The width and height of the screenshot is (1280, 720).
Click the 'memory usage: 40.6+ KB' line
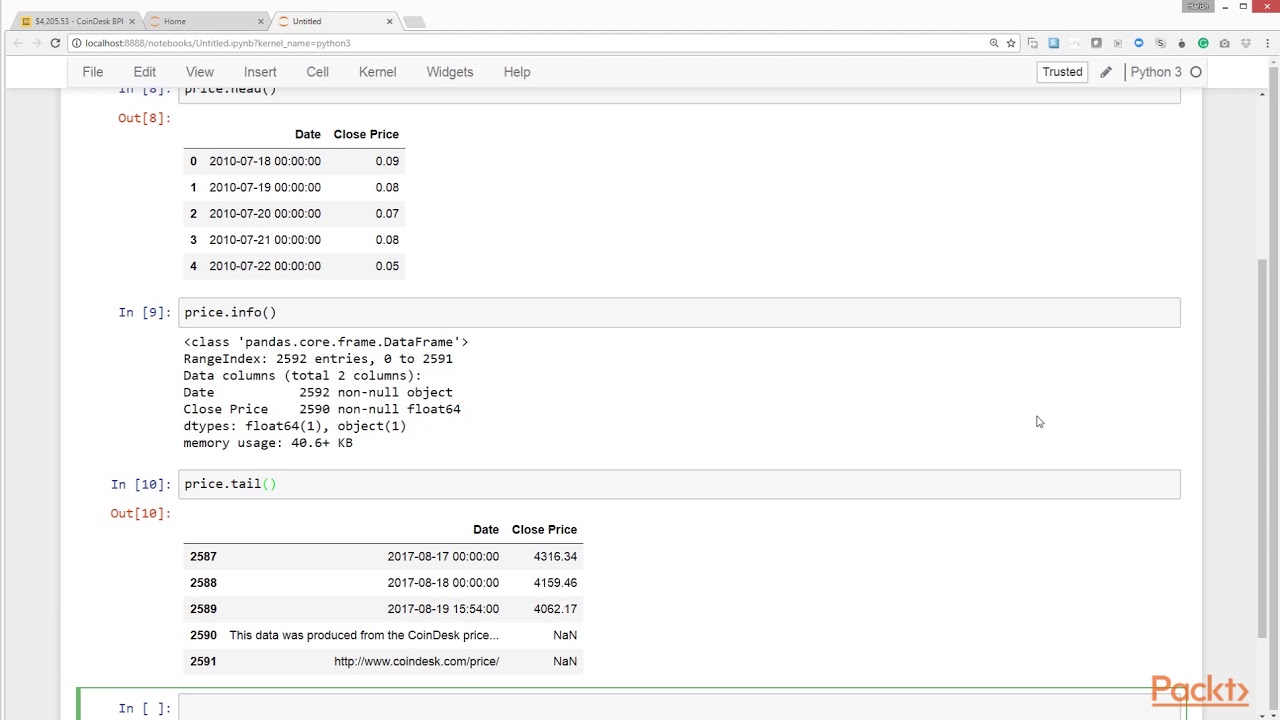[x=268, y=443]
